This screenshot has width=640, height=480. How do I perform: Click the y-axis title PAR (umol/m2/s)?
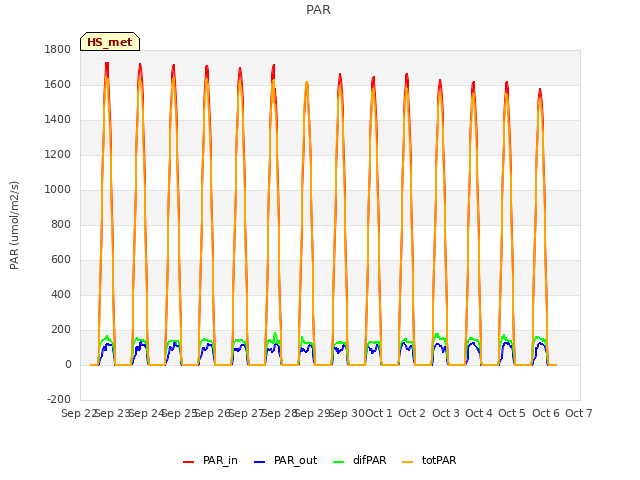point(14,225)
